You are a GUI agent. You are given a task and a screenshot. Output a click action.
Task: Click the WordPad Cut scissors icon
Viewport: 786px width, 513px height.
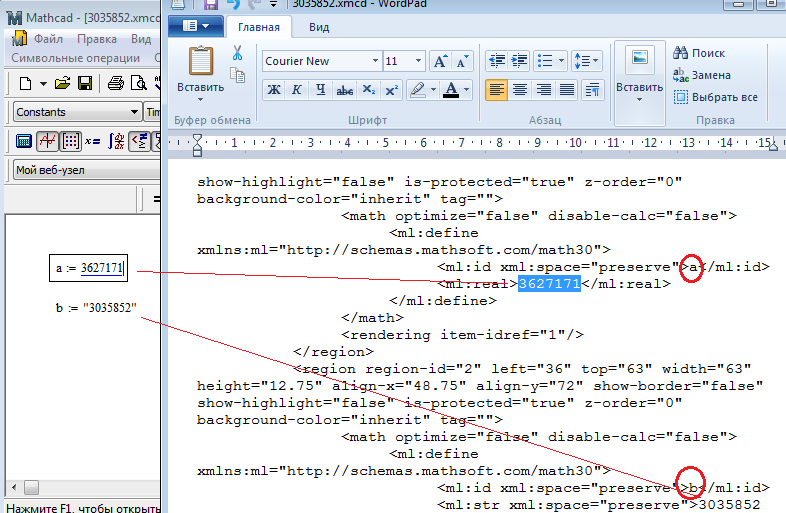(237, 53)
